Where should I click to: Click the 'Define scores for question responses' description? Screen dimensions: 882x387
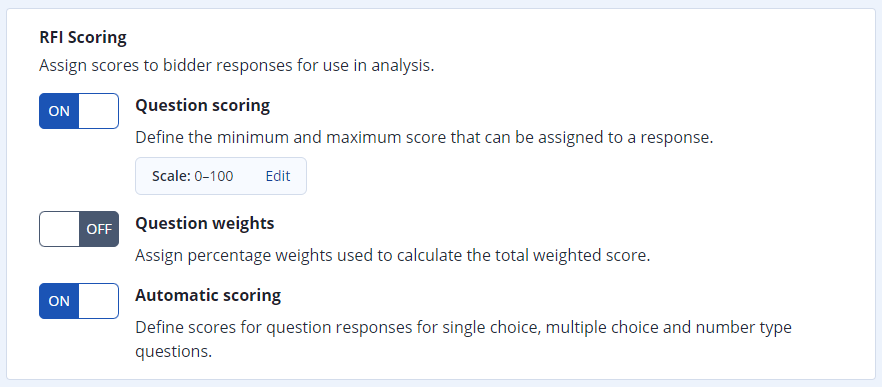[464, 340]
